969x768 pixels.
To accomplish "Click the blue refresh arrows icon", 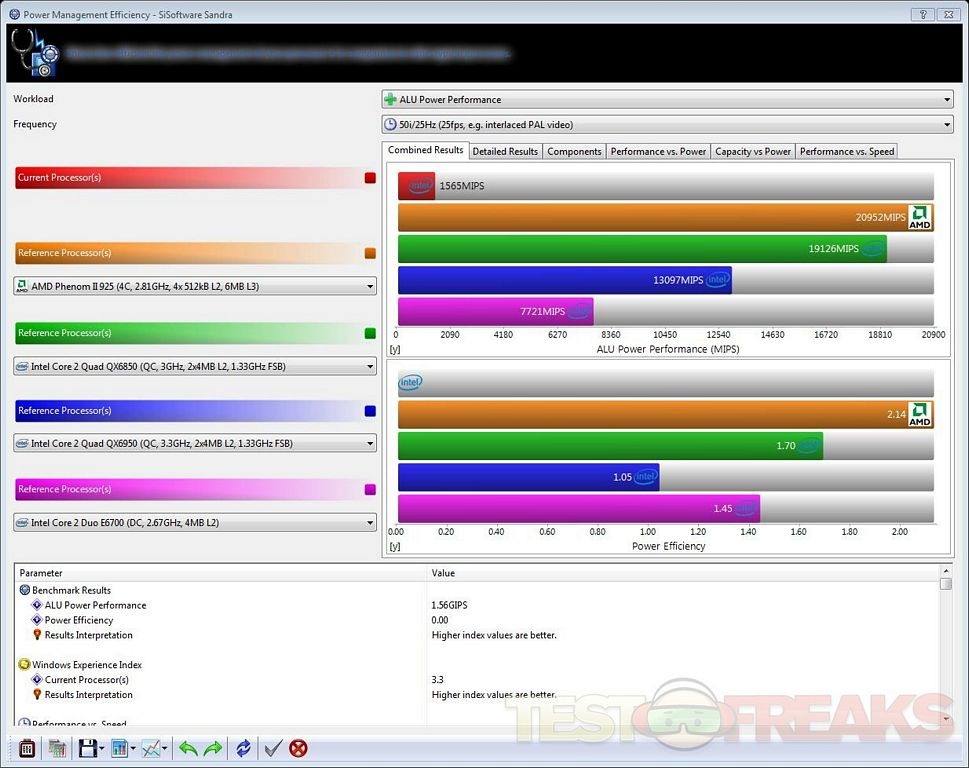I will (242, 748).
